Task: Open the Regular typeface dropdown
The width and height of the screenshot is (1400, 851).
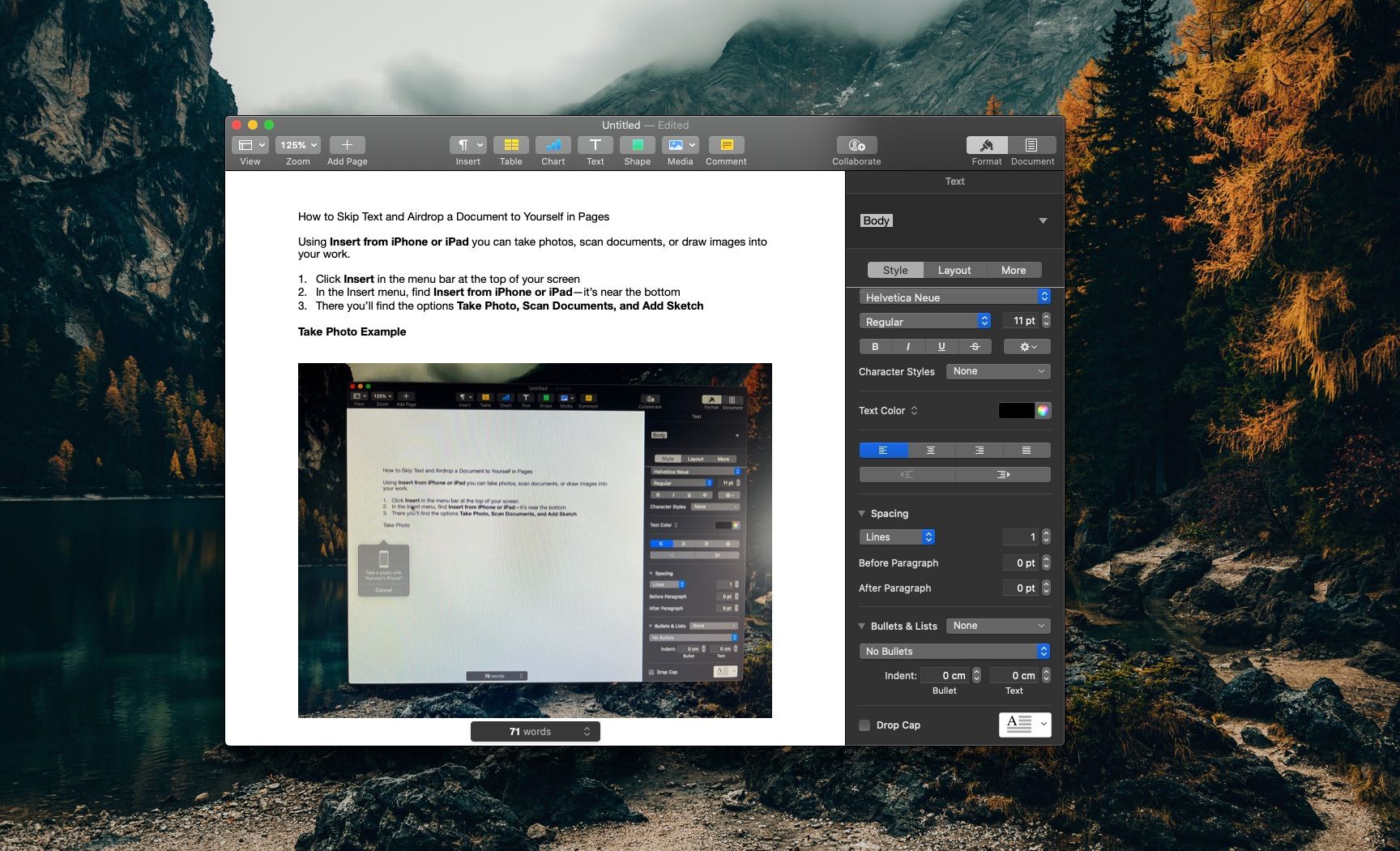Action: pyautogui.click(x=924, y=321)
